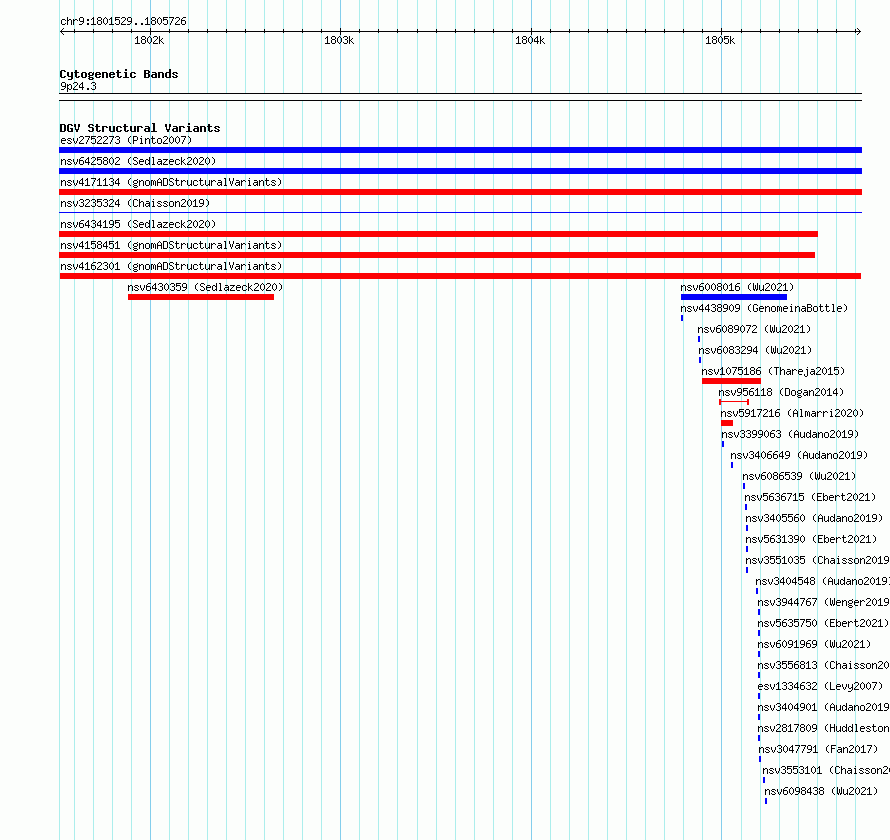Click the red bar under nsv4171134

pos(460,192)
